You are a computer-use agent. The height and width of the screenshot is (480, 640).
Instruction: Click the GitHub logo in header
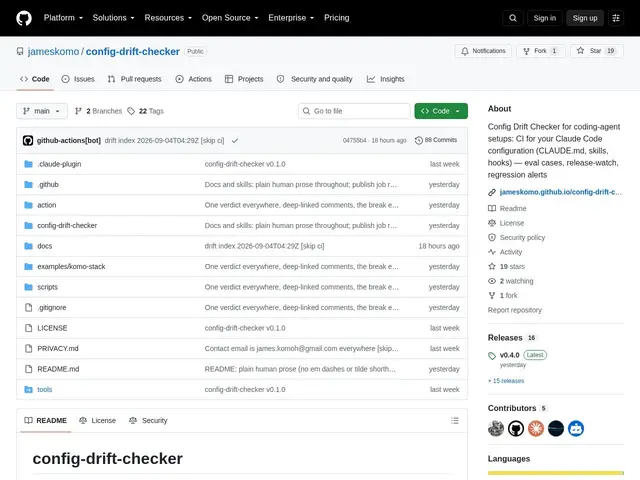pyautogui.click(x=24, y=18)
